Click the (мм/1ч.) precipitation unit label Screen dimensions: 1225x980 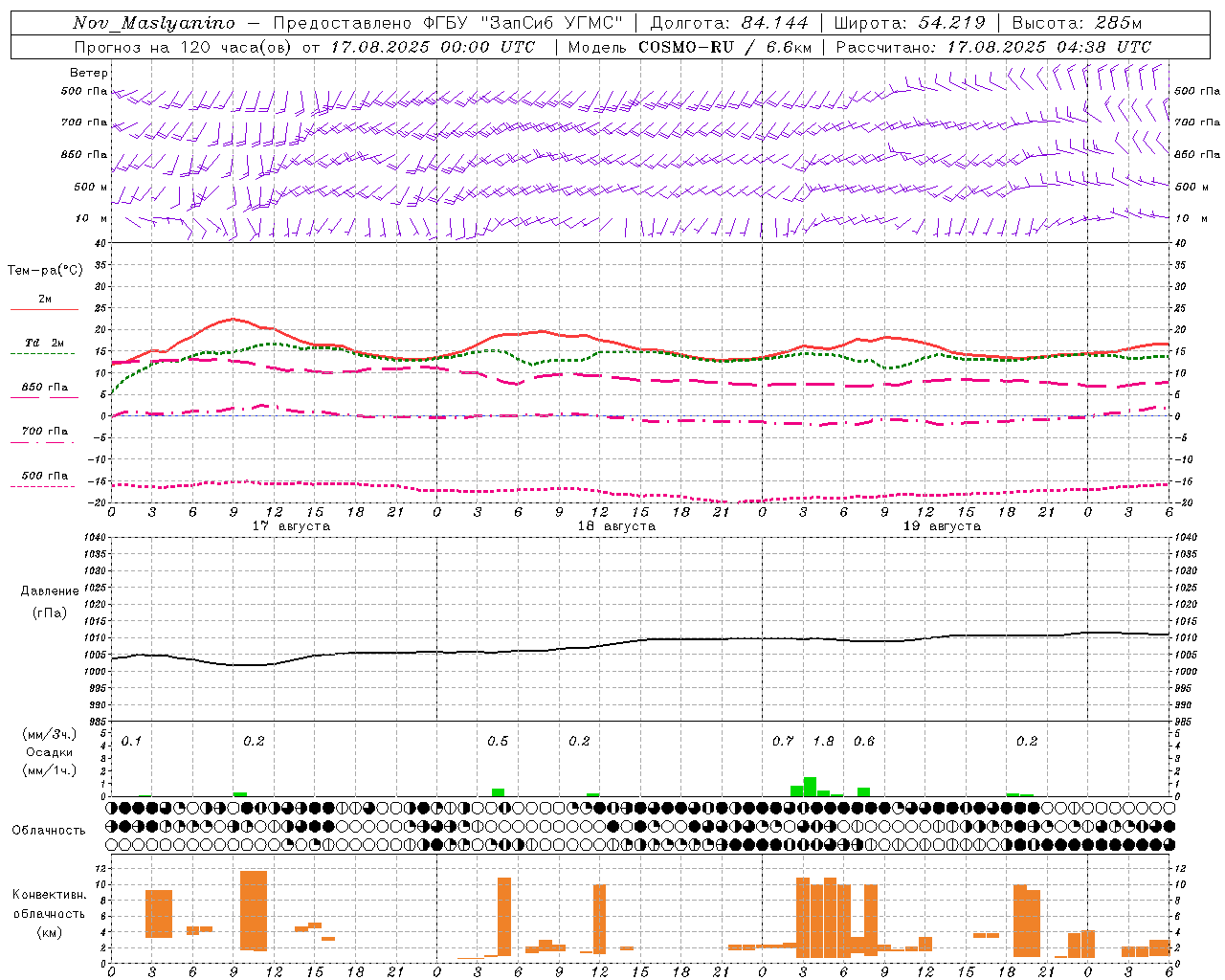49,770
